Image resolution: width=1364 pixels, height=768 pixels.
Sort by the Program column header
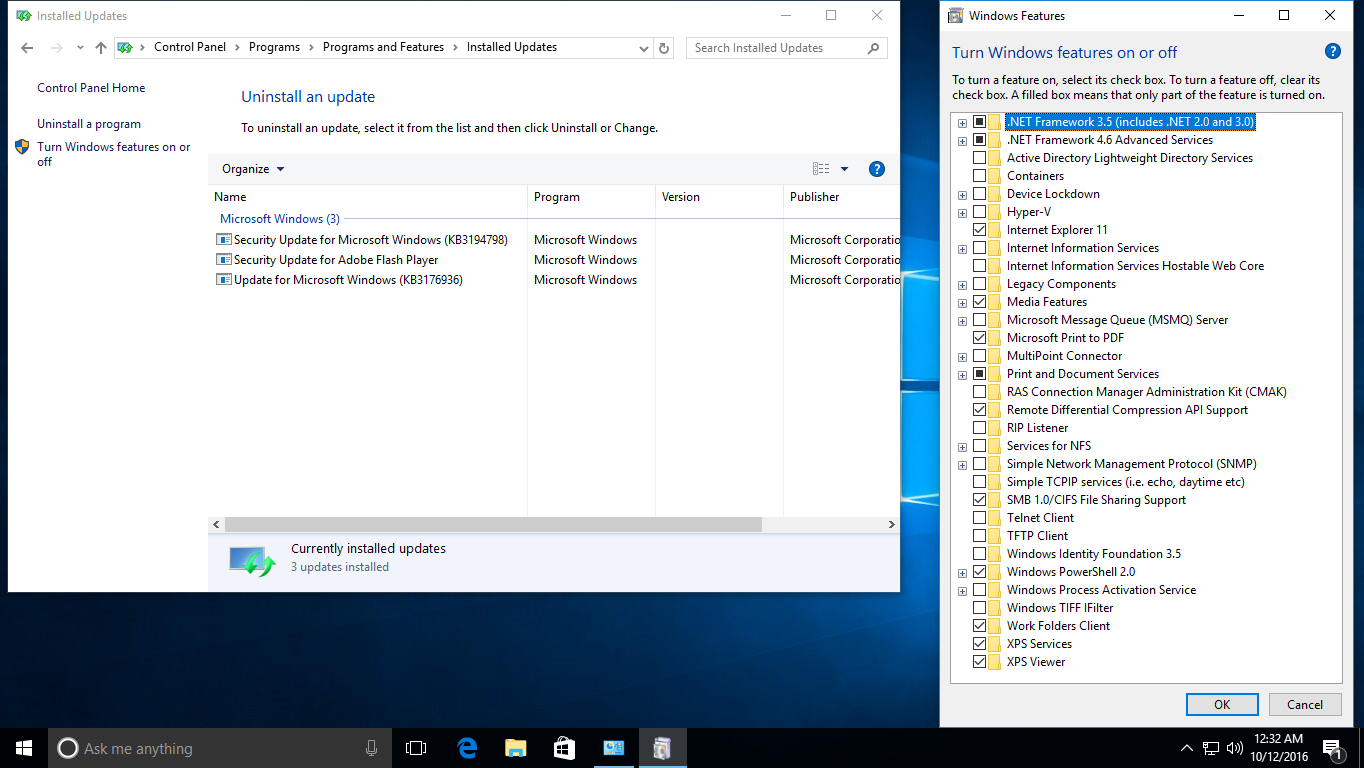tap(591, 197)
